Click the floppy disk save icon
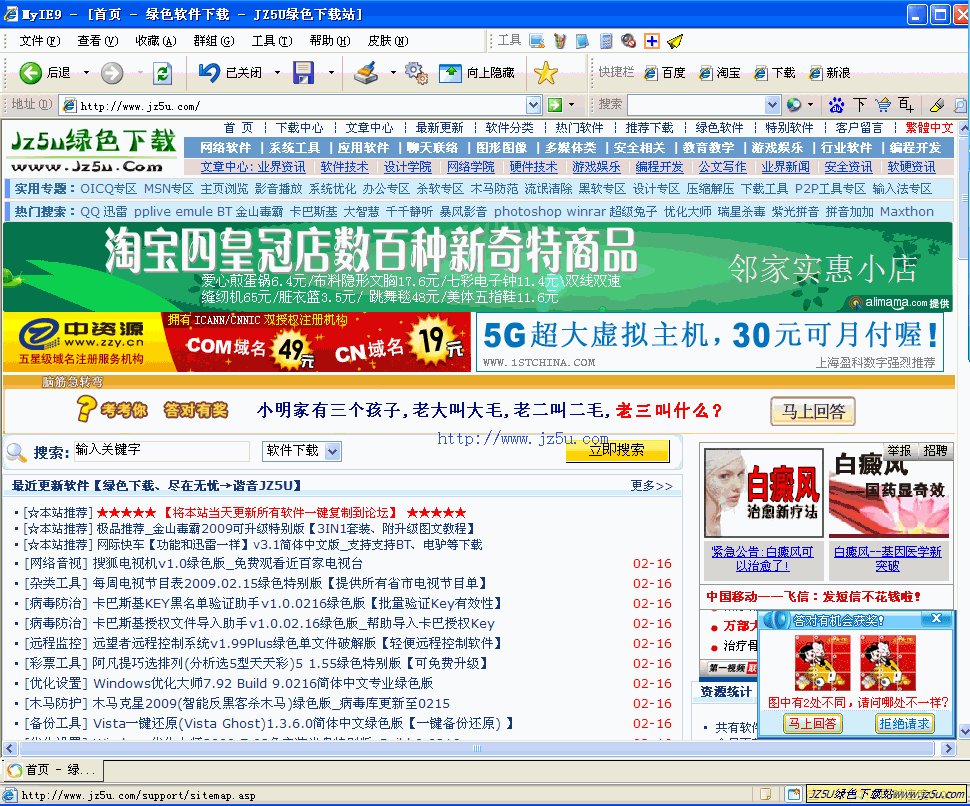Screen dimensions: 970x806 tap(304, 73)
